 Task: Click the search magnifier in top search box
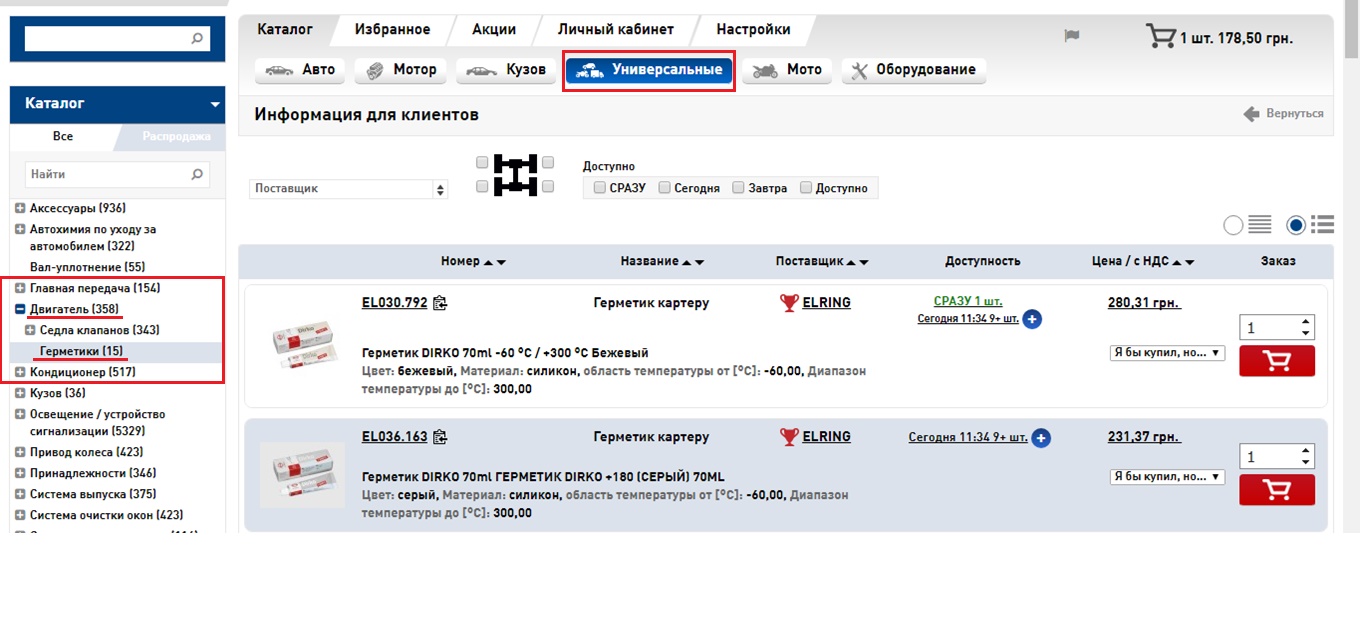tap(196, 39)
